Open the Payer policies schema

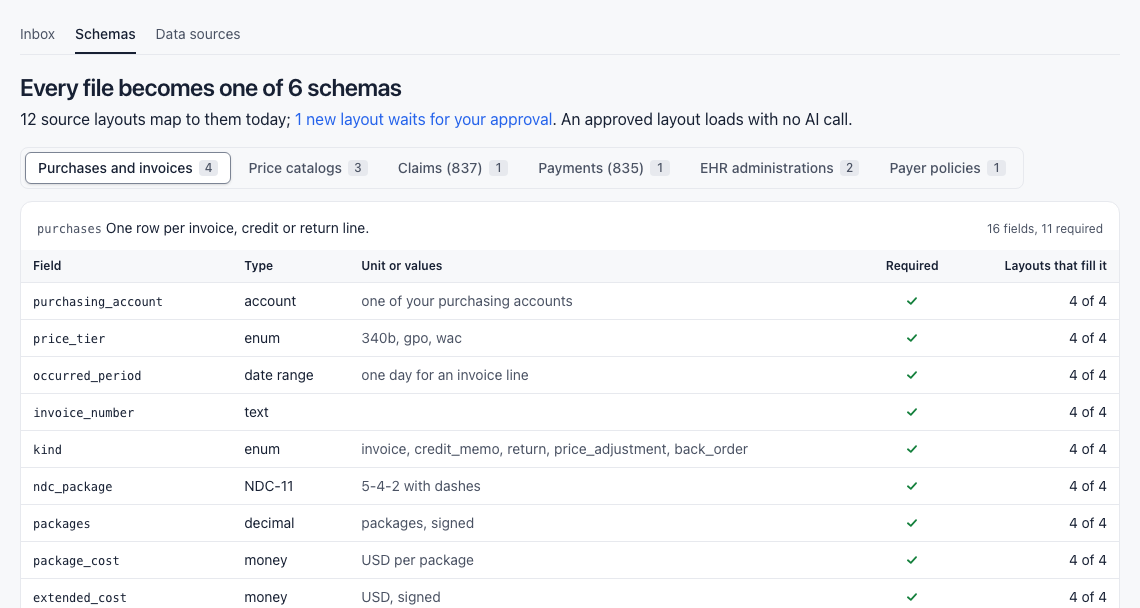click(947, 168)
